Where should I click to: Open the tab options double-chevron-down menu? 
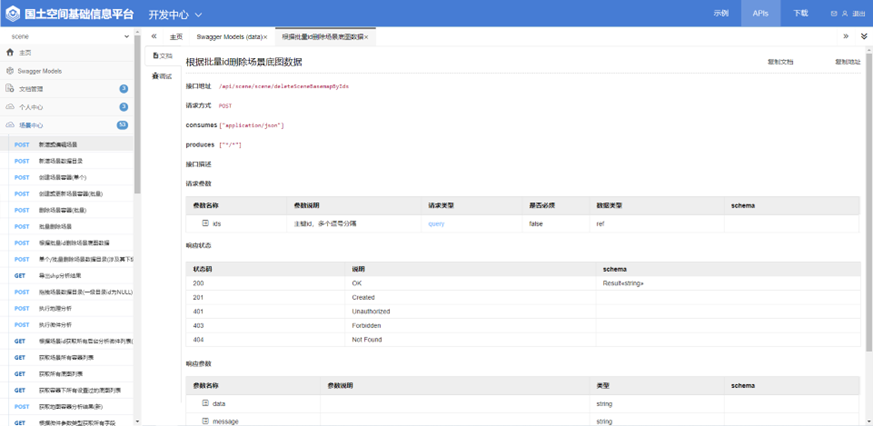point(863,36)
